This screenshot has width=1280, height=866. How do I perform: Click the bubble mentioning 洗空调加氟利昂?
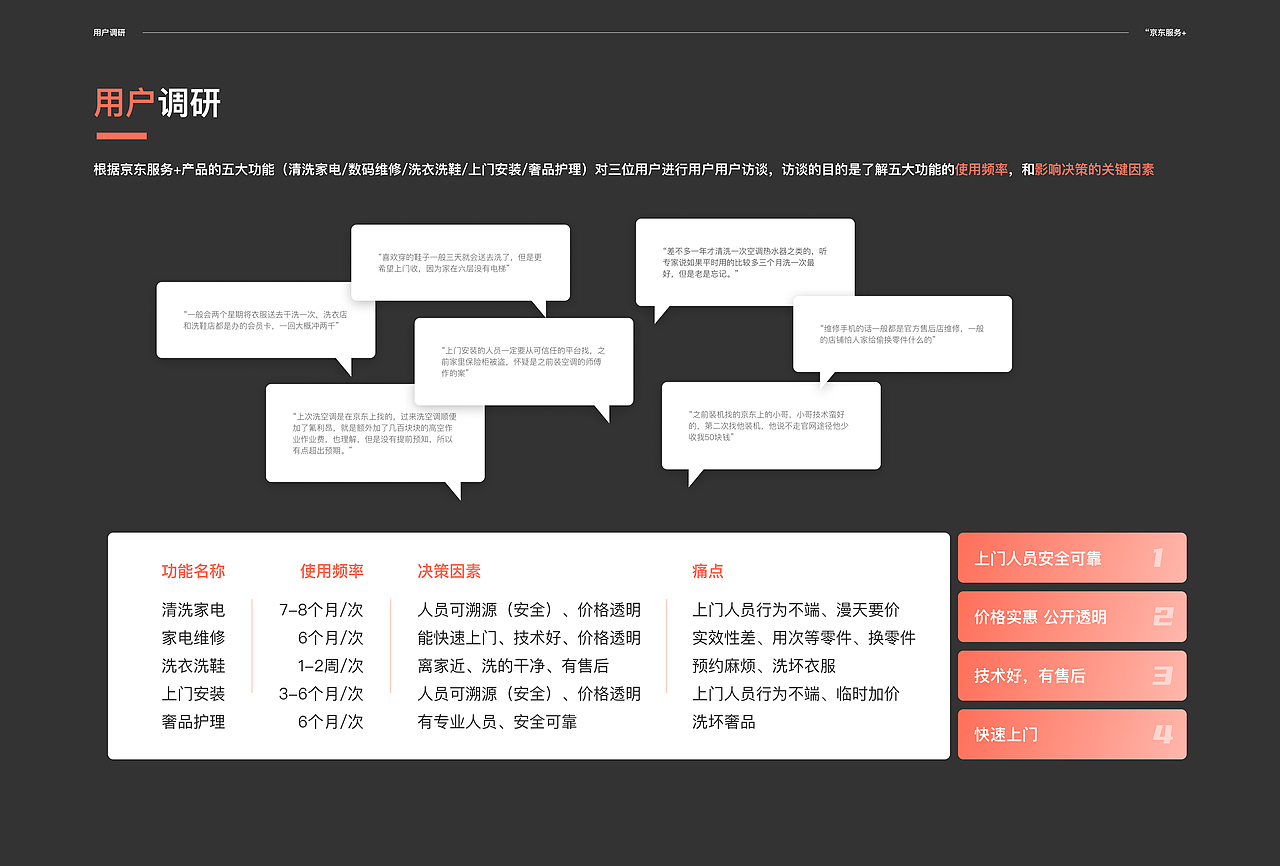(375, 432)
